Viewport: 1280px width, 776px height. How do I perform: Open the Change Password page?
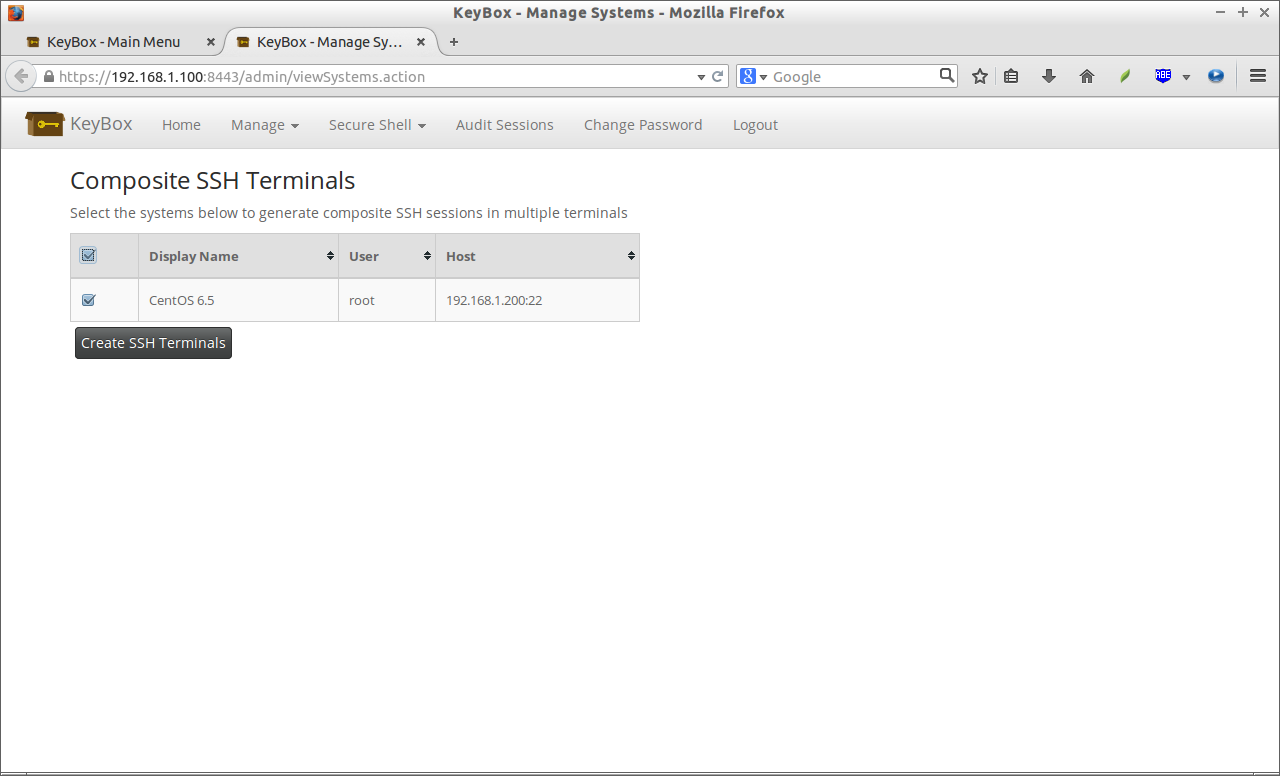click(643, 125)
